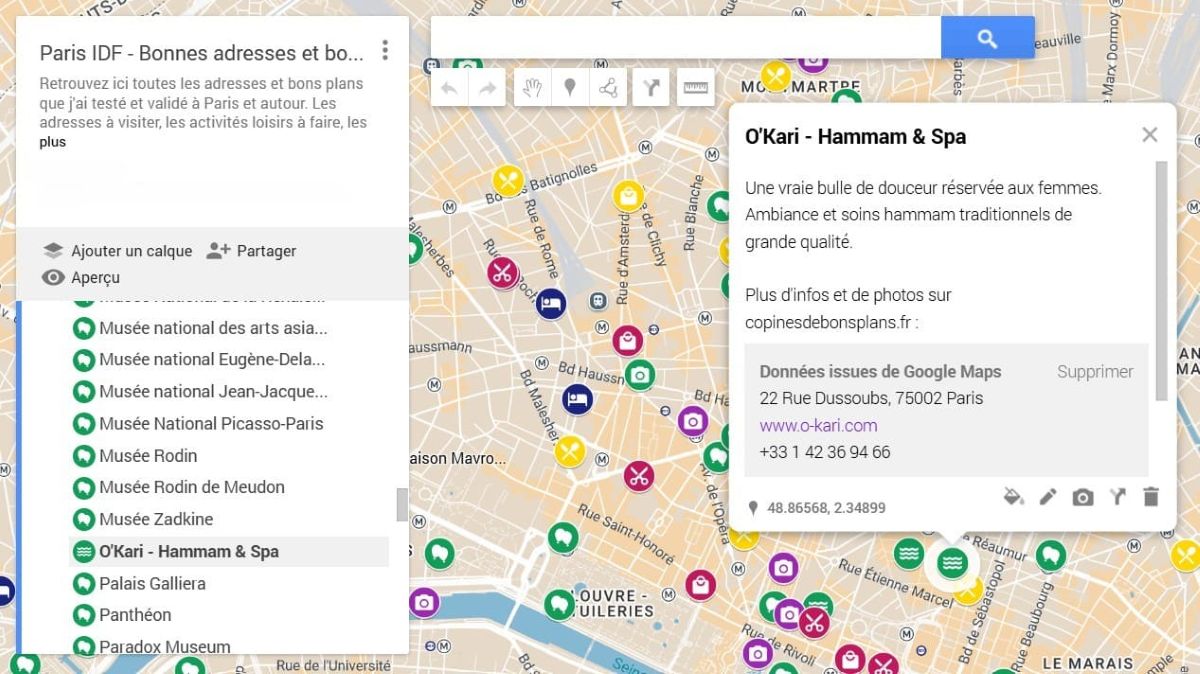This screenshot has width=1200, height=674.
Task: Click the coordinates '48.86568, 2.34899'
Action: pos(826,508)
